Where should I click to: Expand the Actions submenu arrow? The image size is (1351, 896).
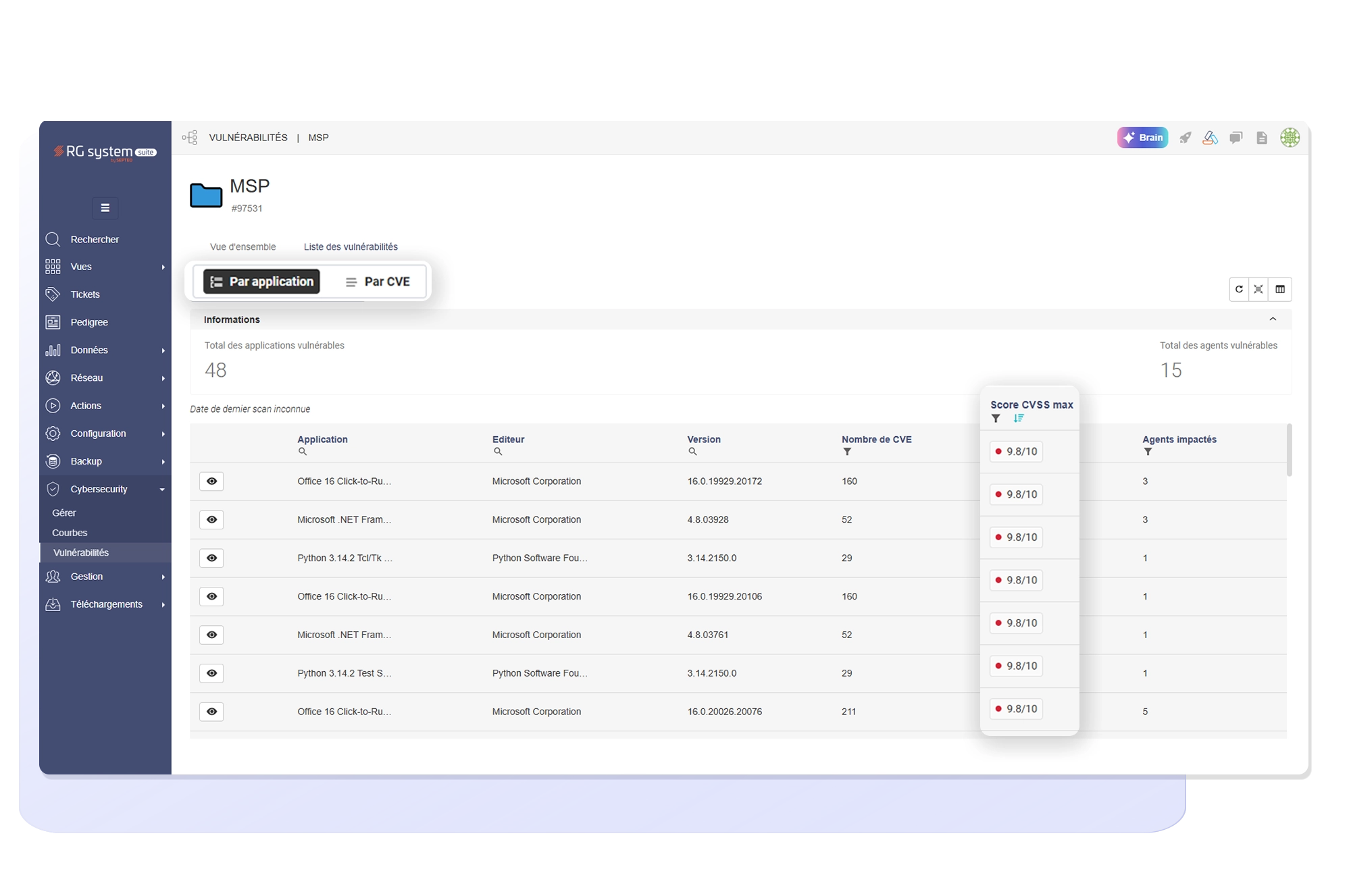point(163,406)
